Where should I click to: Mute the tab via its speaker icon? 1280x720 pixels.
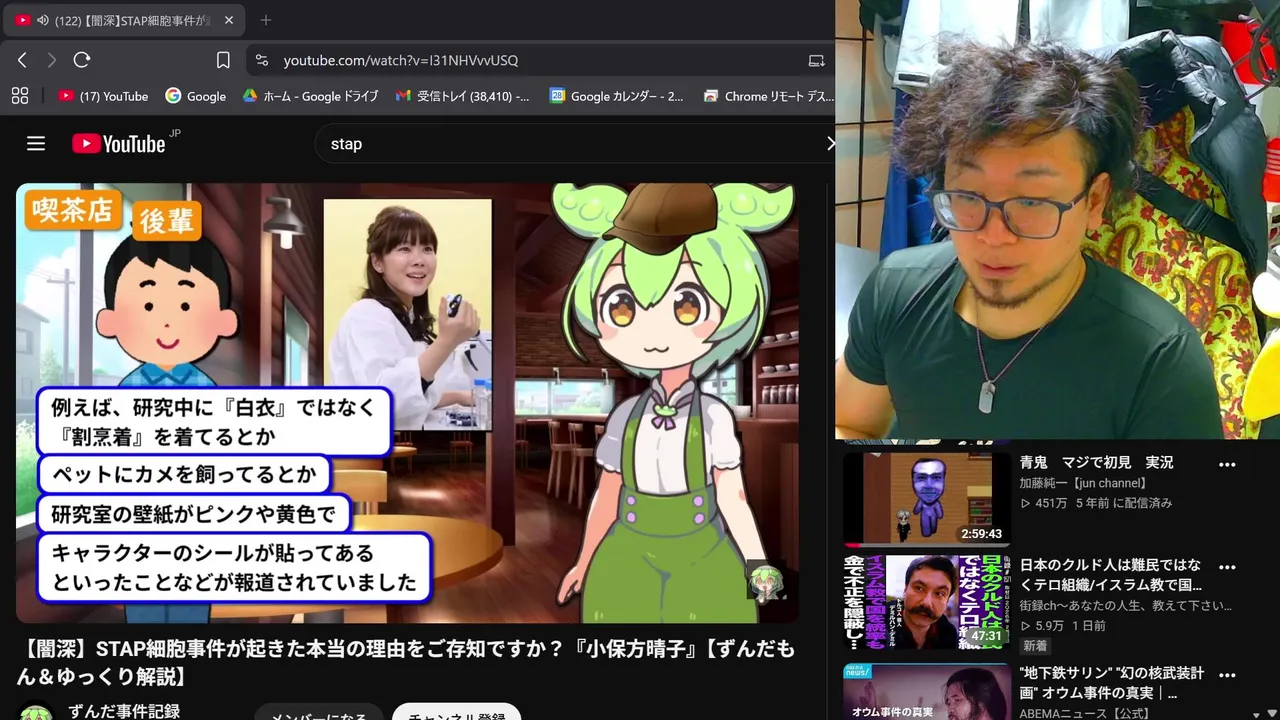(x=42, y=20)
